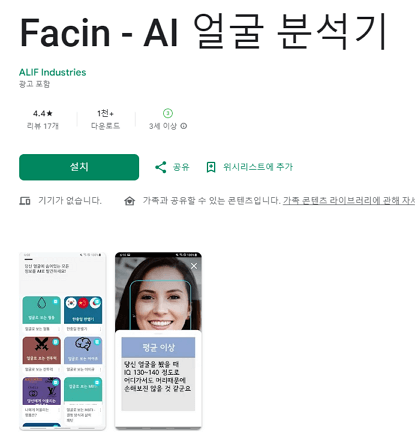Click the family home icon
Image resolution: width=415 pixels, height=443 pixels.
(129, 201)
